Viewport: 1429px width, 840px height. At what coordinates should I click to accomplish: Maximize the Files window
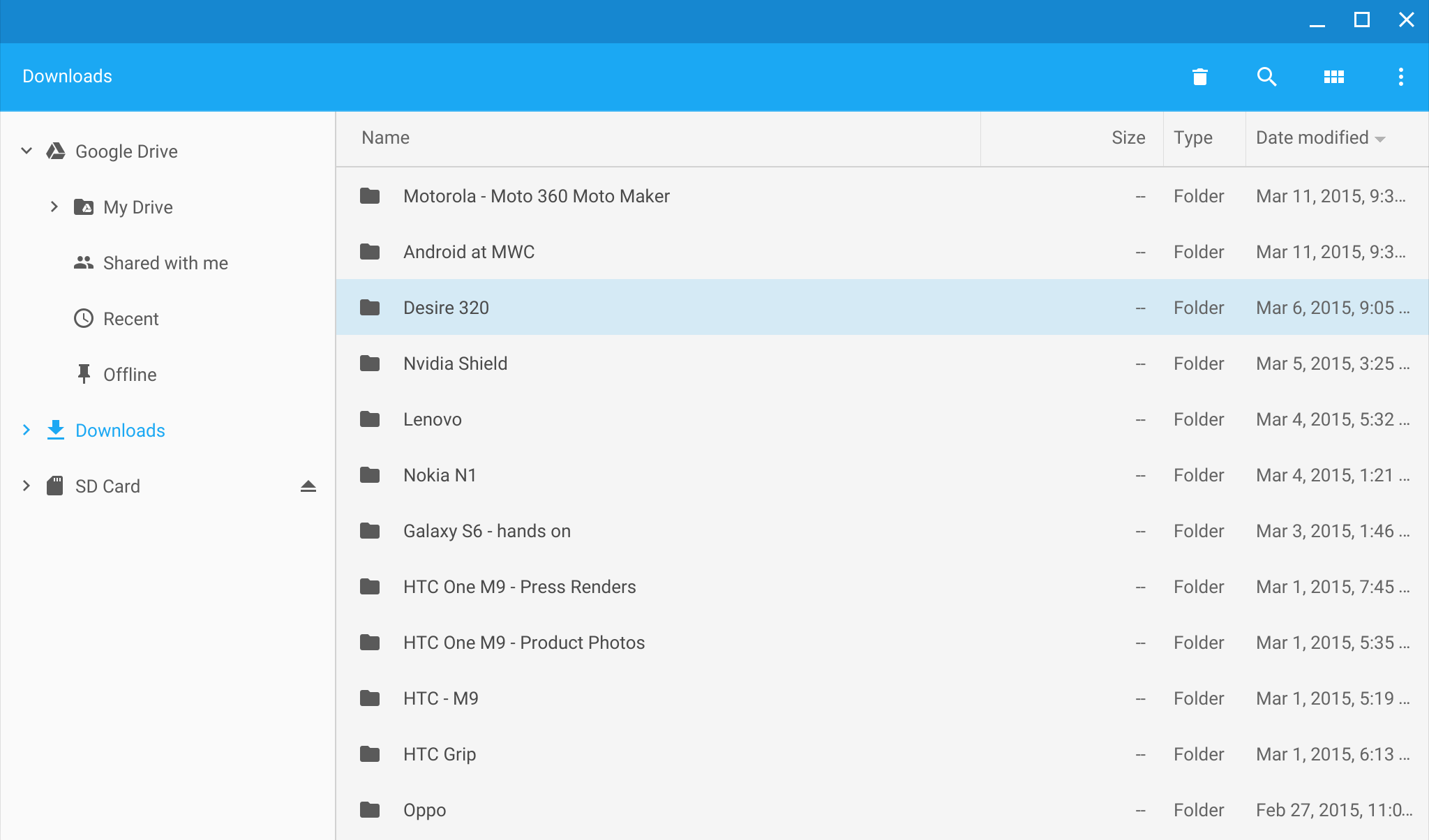pos(1361,20)
